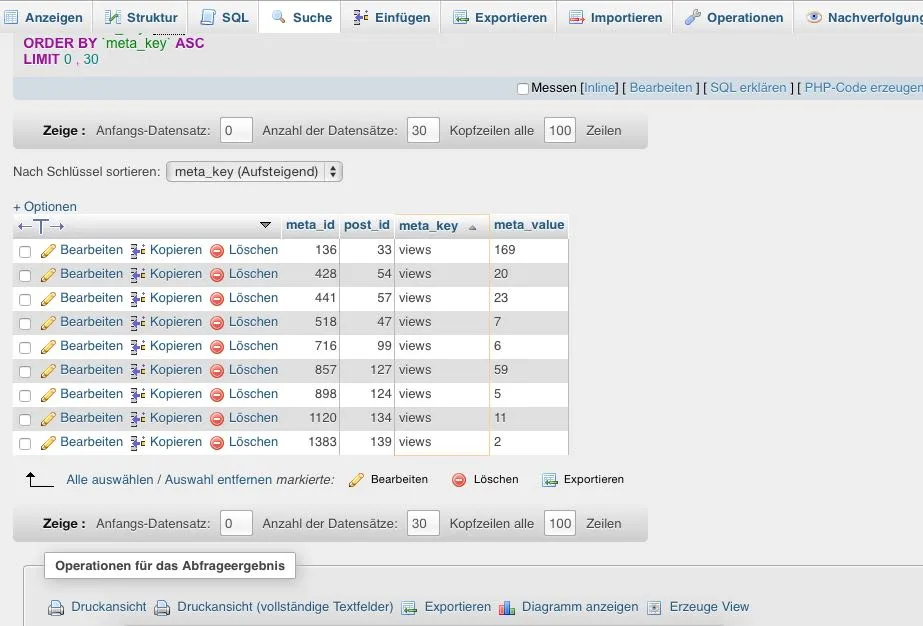
Task: Select the checkbox for meta_id 1120 row
Action: tap(25, 419)
